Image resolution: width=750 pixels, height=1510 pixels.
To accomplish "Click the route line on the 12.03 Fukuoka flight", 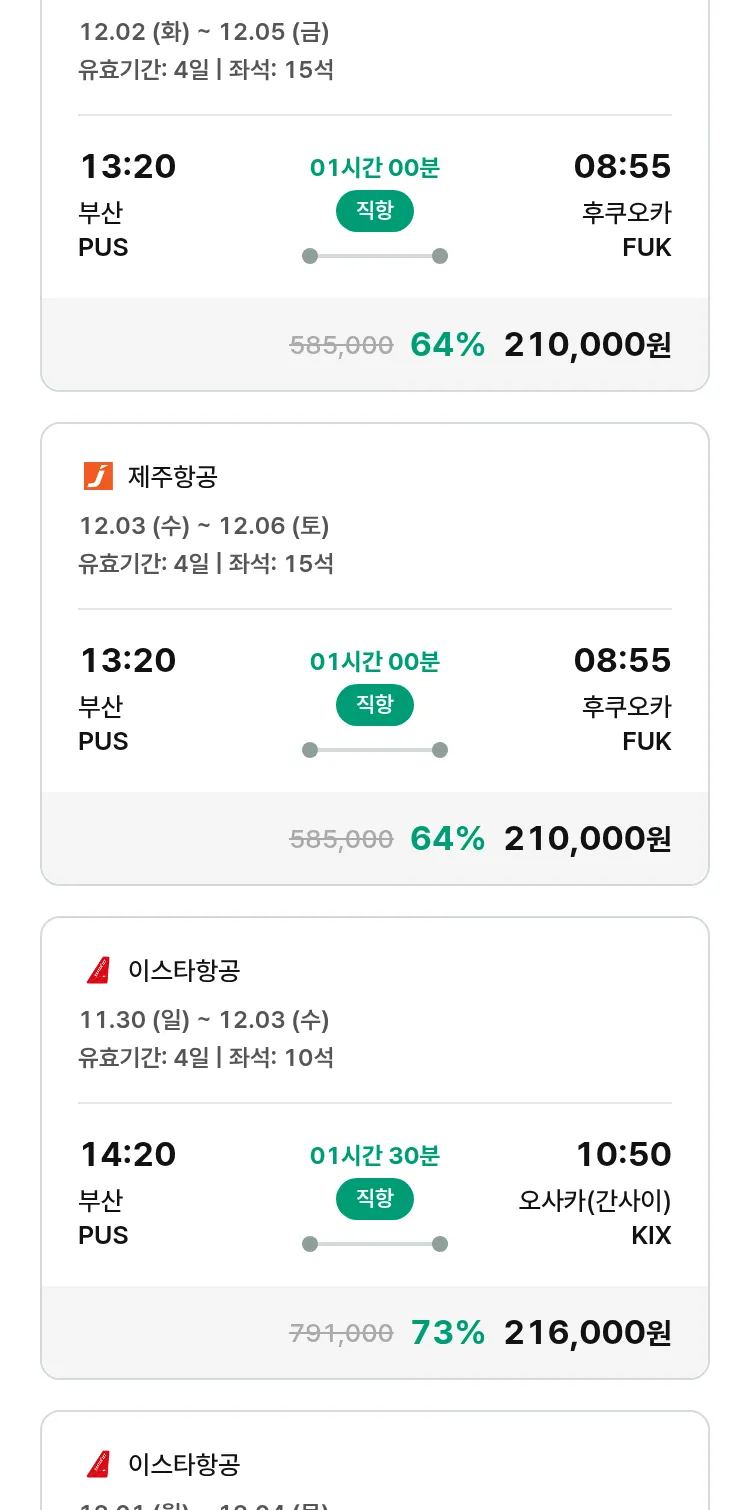I will tap(375, 750).
